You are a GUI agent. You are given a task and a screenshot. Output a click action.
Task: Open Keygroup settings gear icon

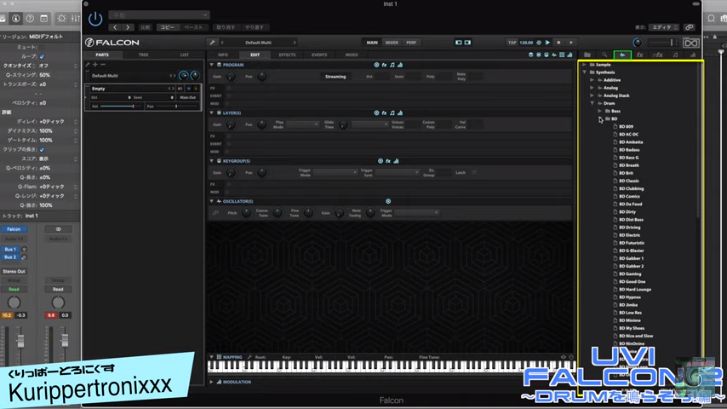tap(380, 161)
